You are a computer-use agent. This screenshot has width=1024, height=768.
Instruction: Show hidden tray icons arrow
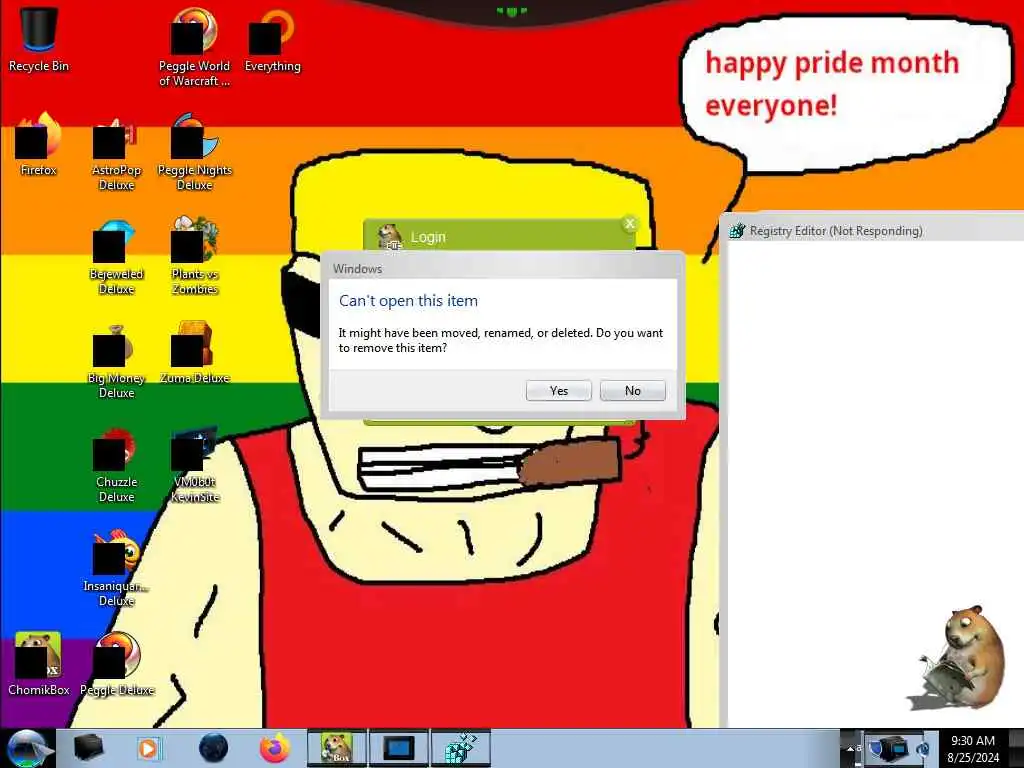tap(851, 748)
